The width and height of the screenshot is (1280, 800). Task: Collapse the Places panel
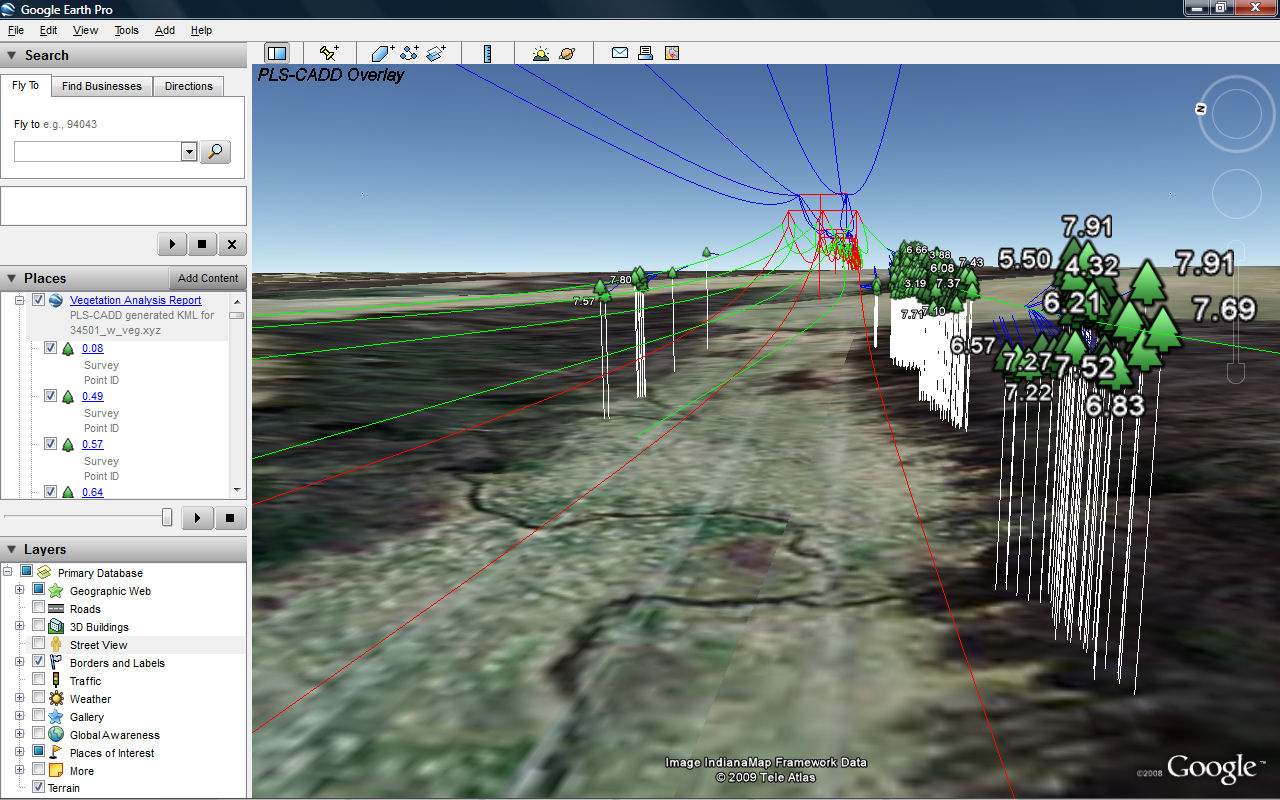(10, 278)
